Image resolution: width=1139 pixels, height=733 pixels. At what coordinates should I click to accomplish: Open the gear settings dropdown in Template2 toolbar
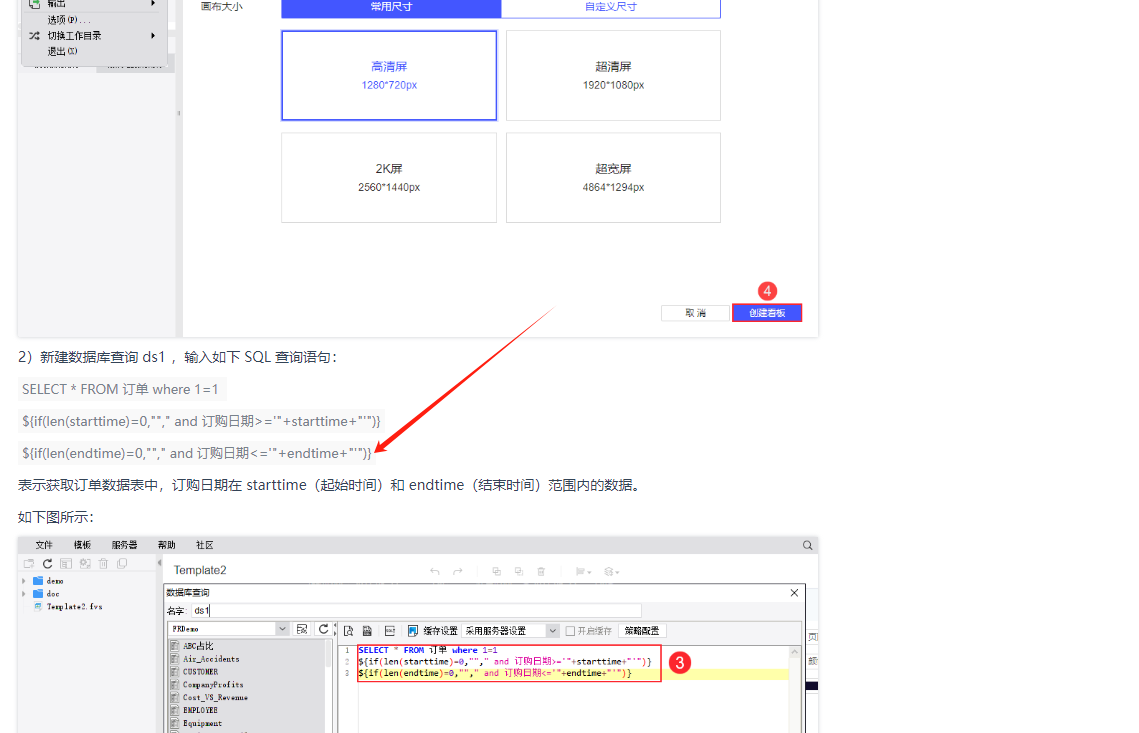612,572
